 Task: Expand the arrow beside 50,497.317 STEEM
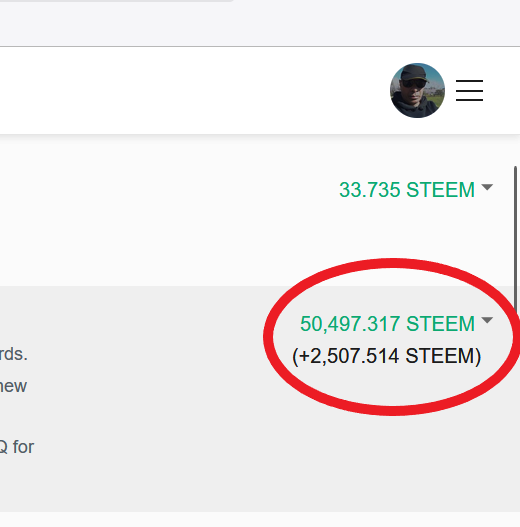click(487, 320)
